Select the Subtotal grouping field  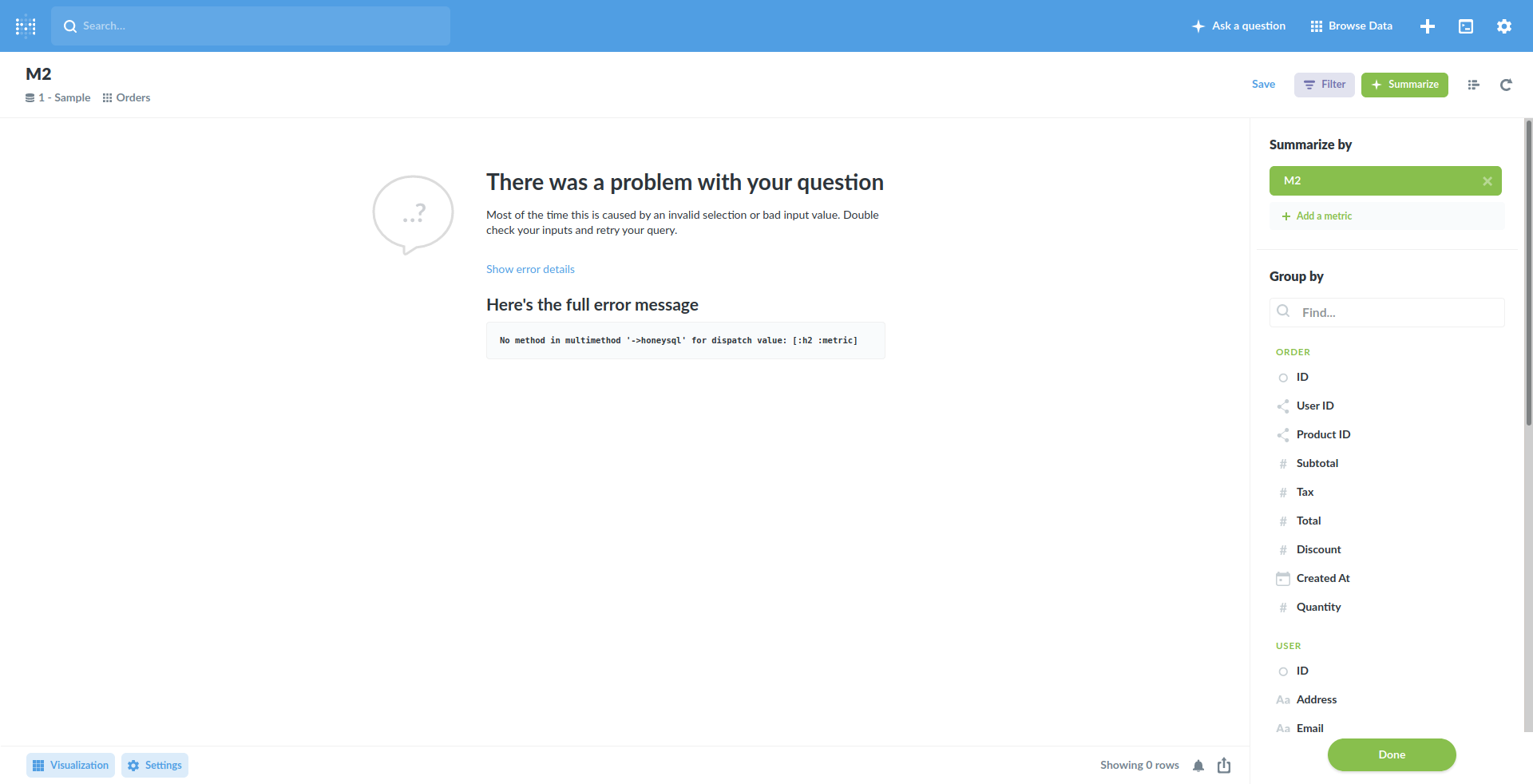[x=1317, y=463]
